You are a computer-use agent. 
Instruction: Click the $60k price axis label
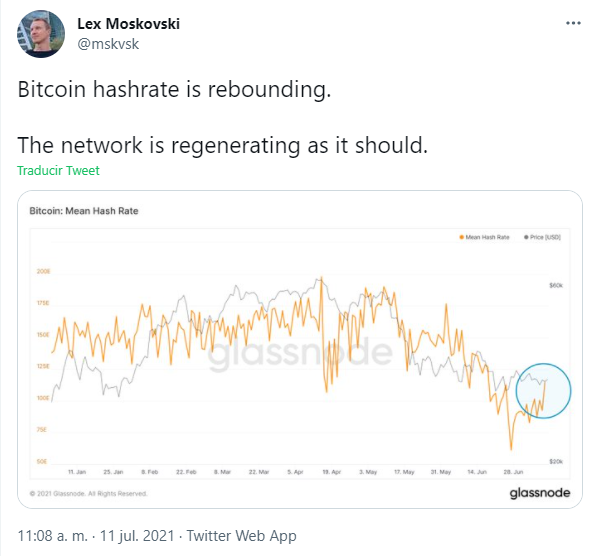pos(556,285)
